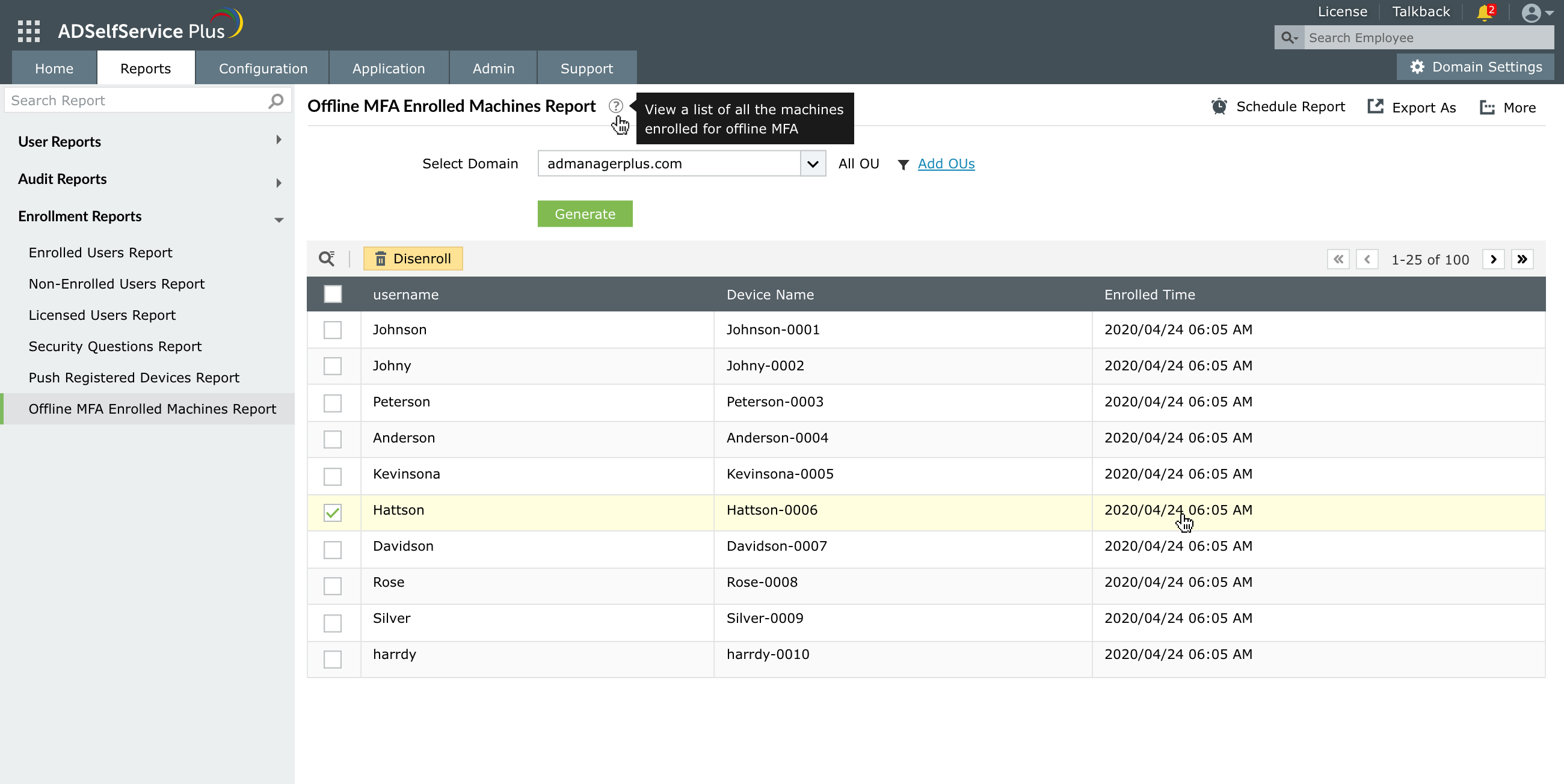
Task: Open the Select Domain dropdown
Action: click(812, 164)
